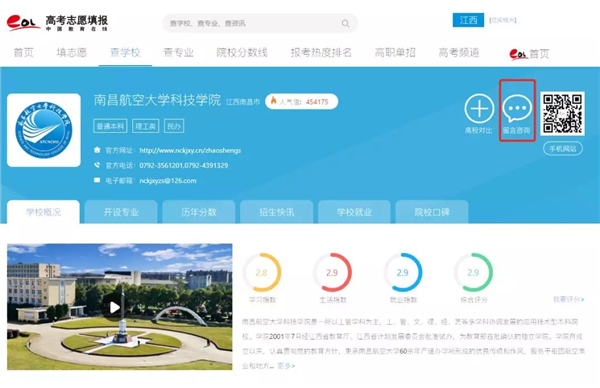Open the official website URL link
The image size is (600, 388).
point(190,150)
